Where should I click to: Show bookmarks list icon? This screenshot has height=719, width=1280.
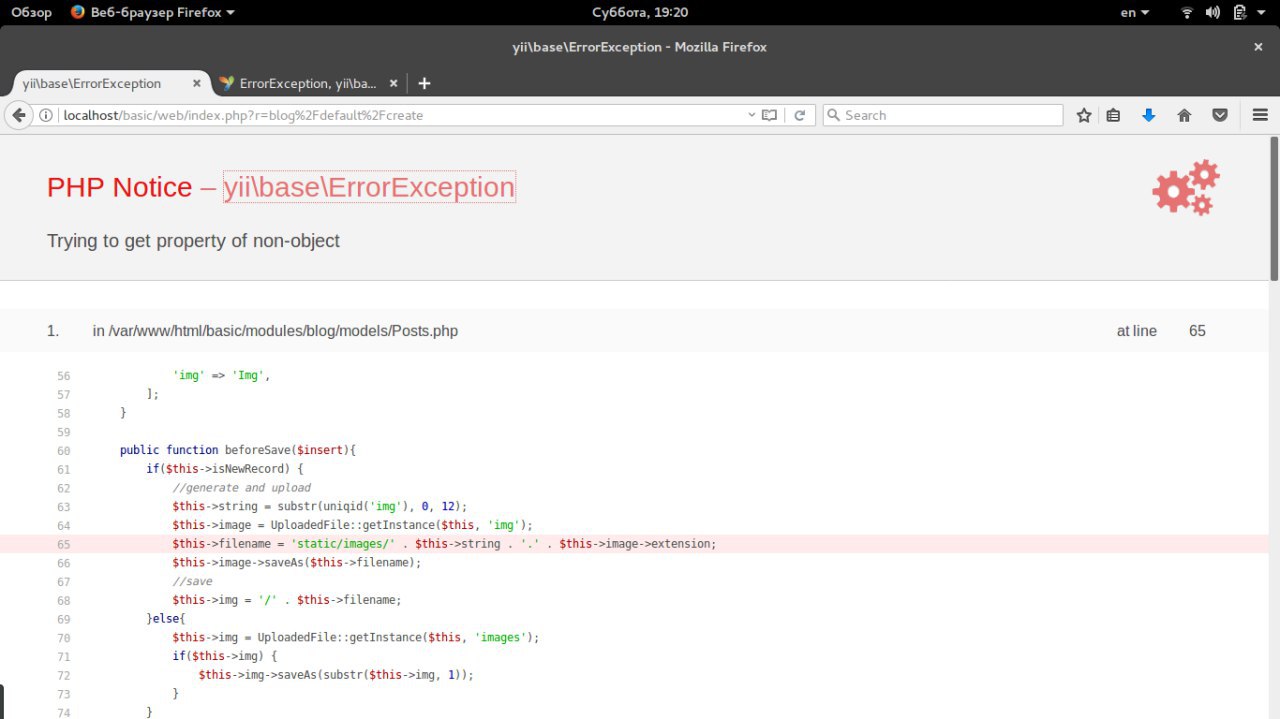coord(1114,115)
